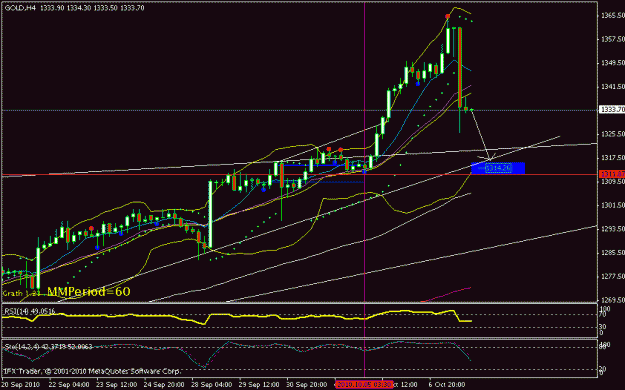Image resolution: width=625 pixels, height=390 pixels.
Task: Select the 1293.50 price axis label
Action: (x=613, y=229)
